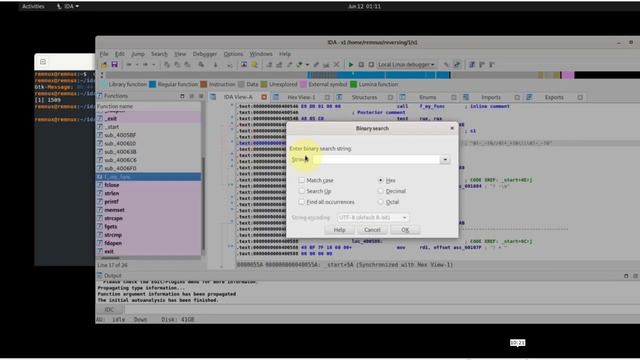
Task: Close the Structures tab with its icon
Action: (x=390, y=97)
